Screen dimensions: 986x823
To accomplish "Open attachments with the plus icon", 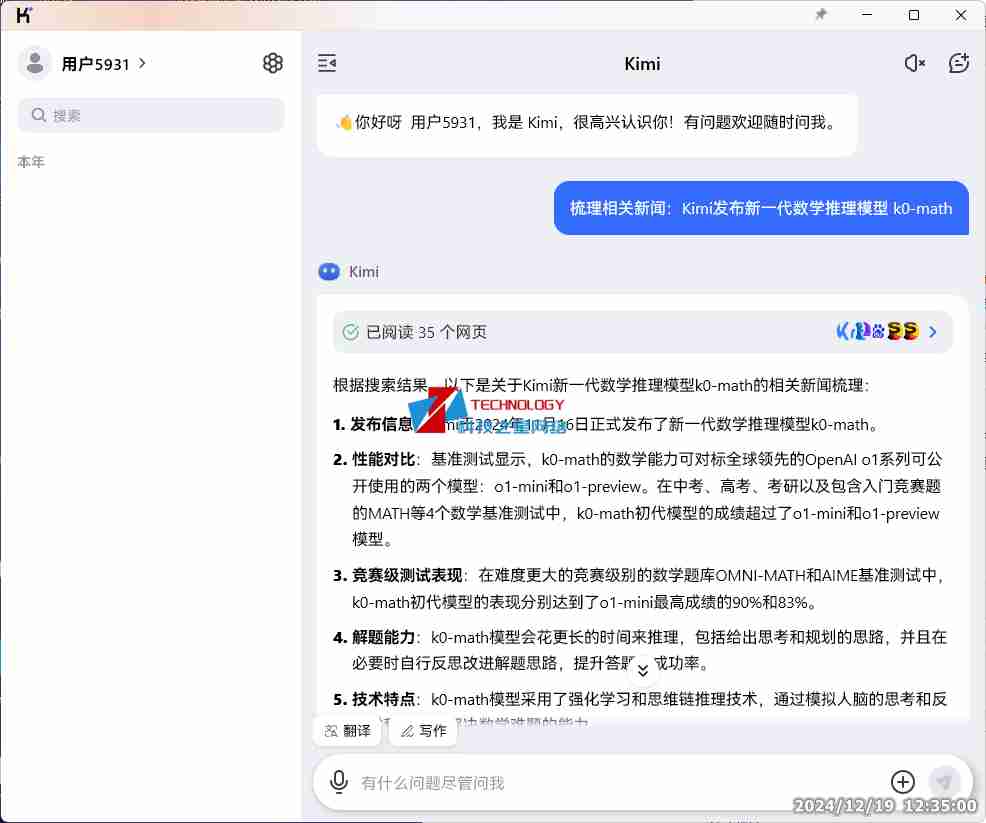I will coord(902,782).
